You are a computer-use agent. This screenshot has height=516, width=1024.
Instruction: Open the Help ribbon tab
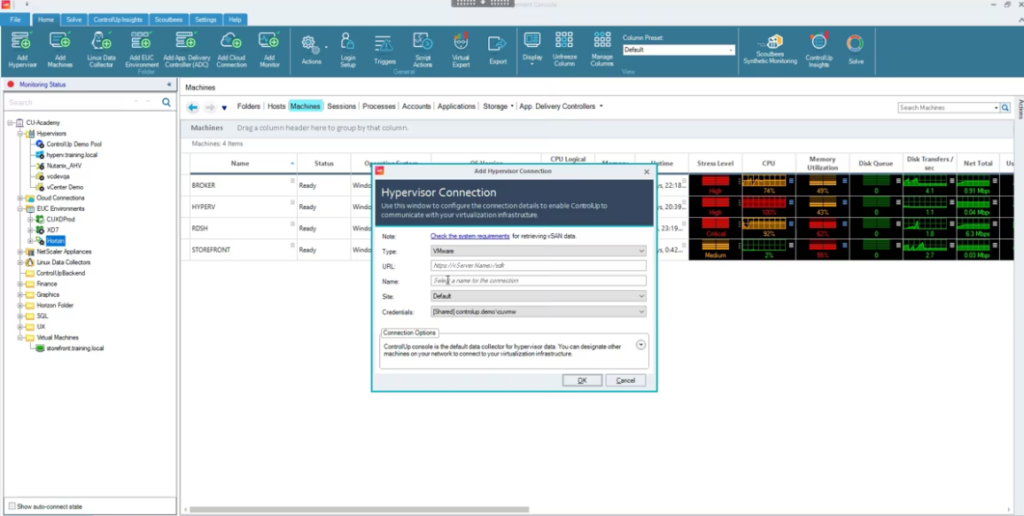pos(235,20)
